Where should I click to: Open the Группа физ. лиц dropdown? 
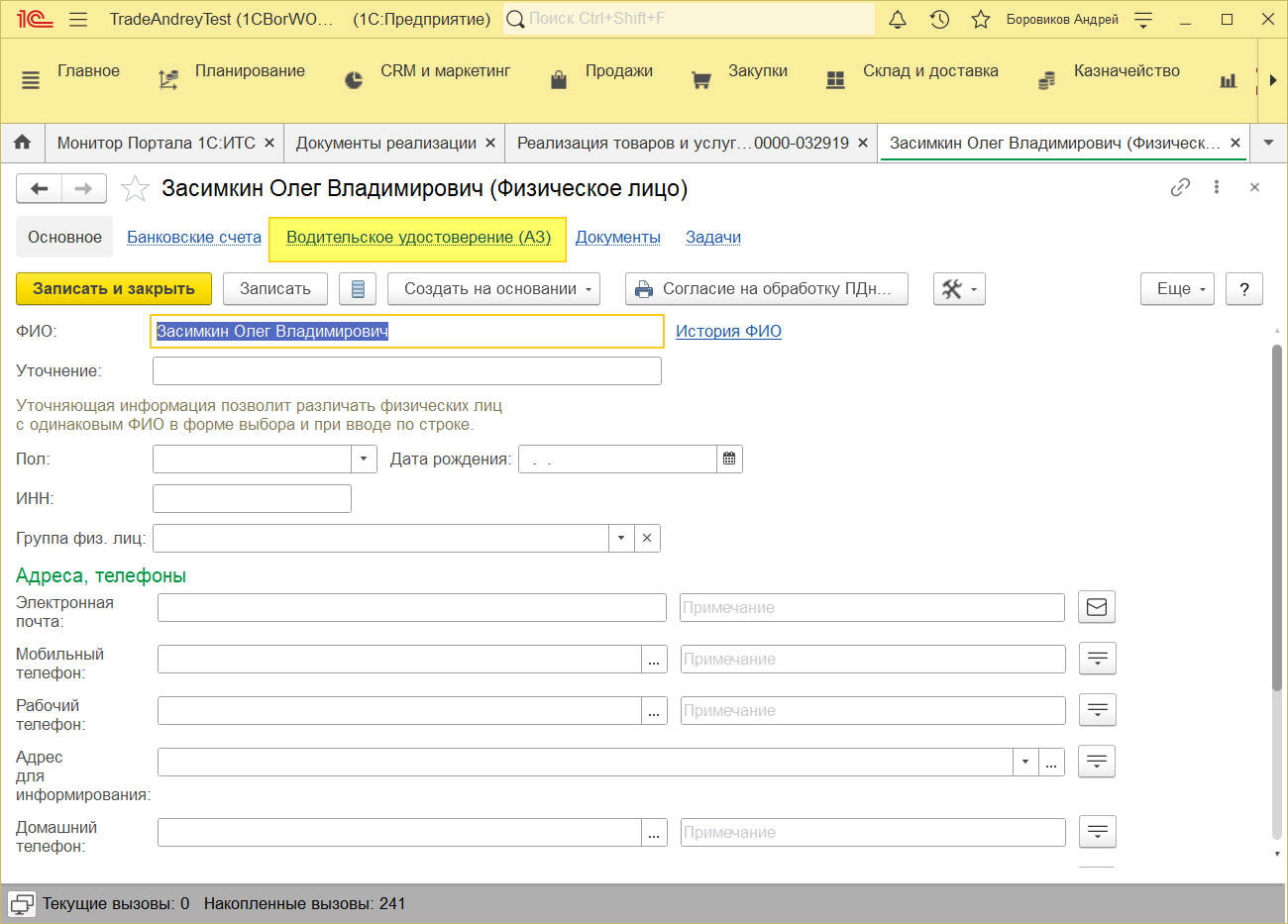621,538
